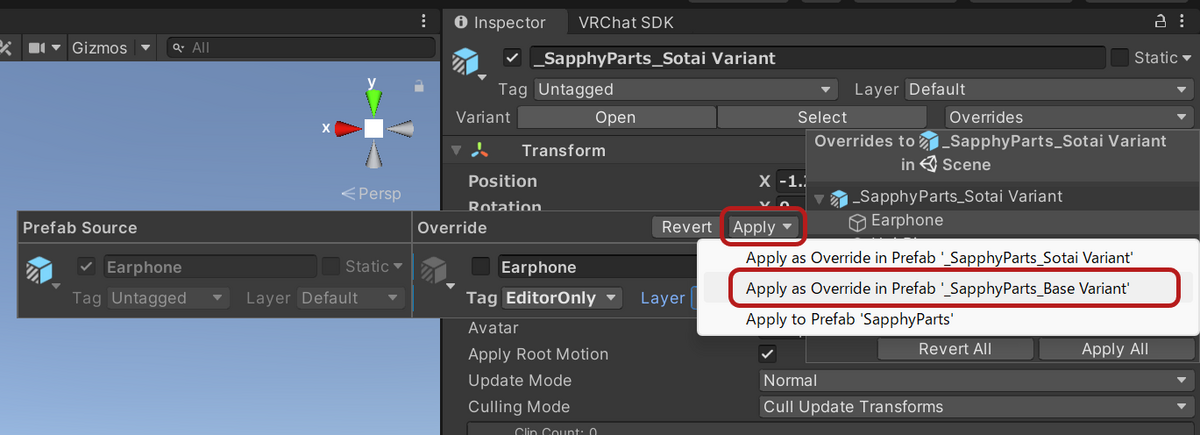Click the Select variant button
Viewport: 1200px width, 435px height.
[822, 117]
